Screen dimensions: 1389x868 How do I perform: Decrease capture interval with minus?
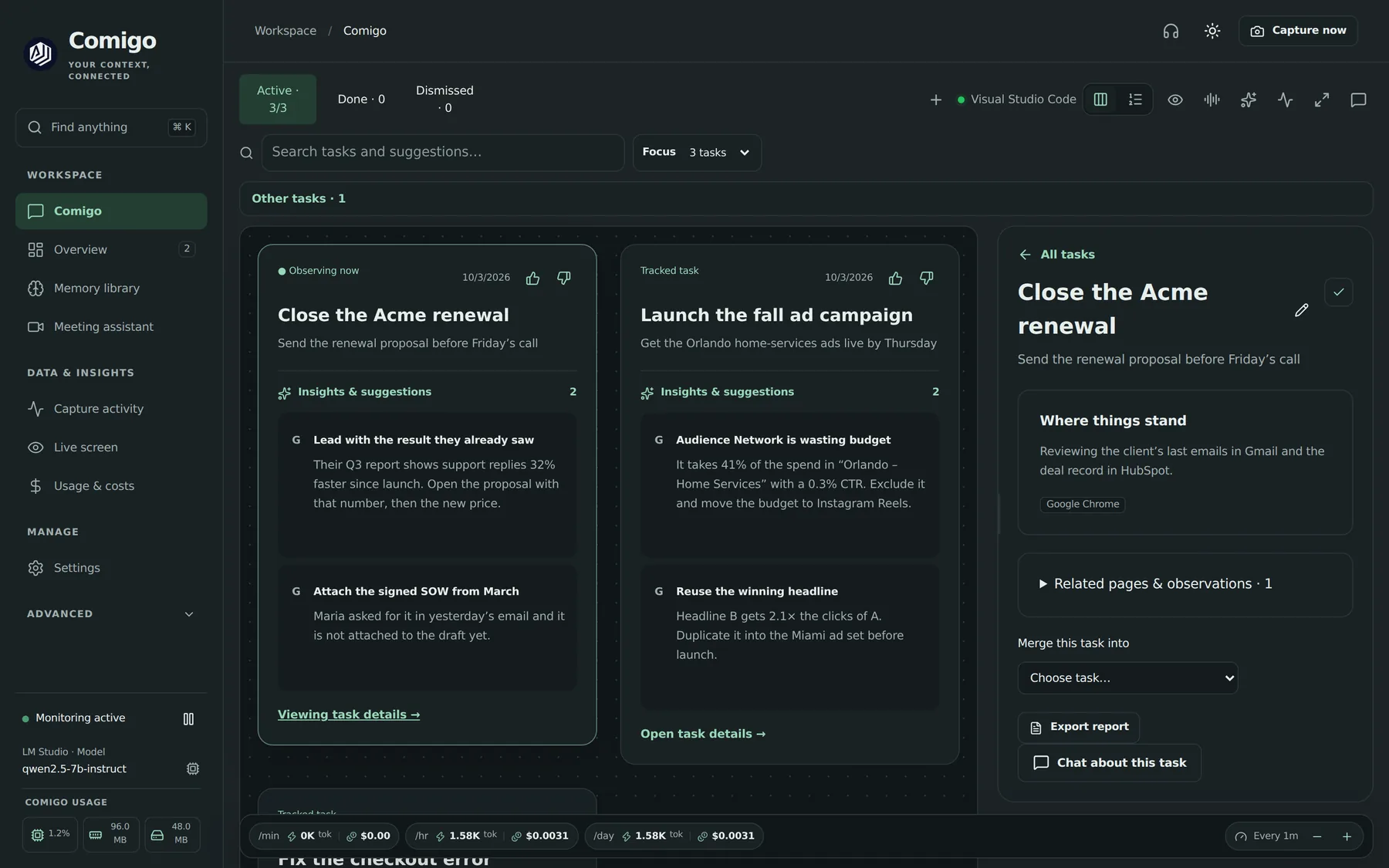click(x=1317, y=836)
